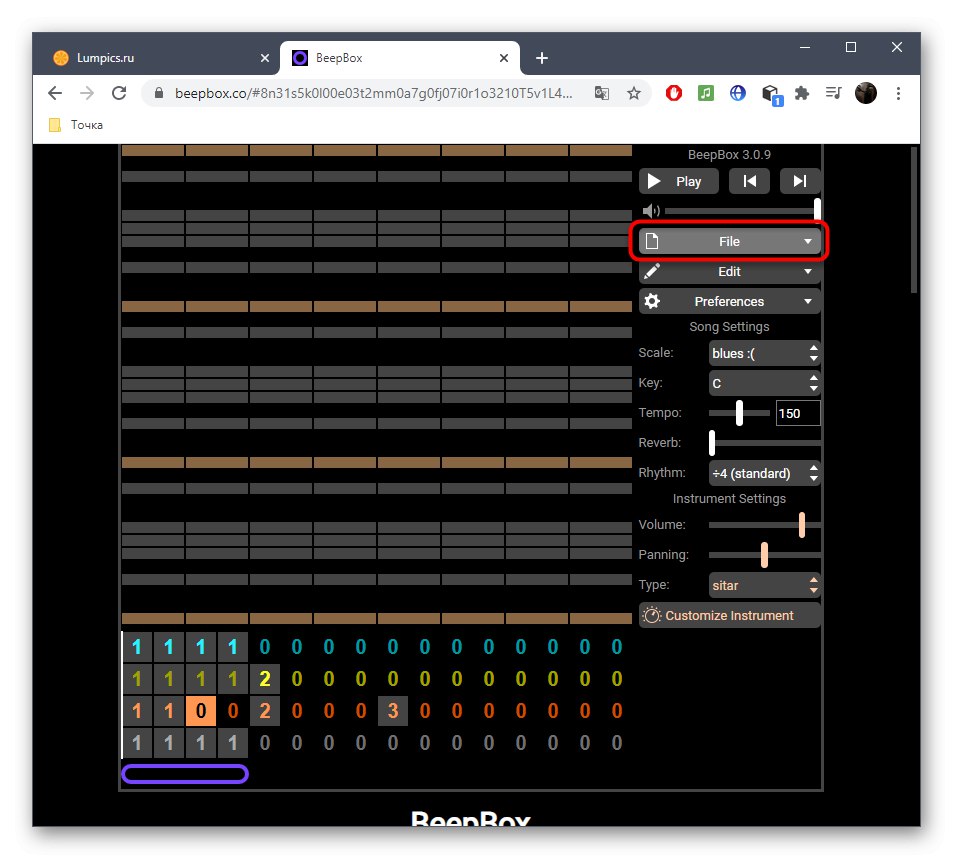Image resolution: width=953 pixels, height=859 pixels.
Task: Jump to previous bar with rewind icon
Action: tap(749, 181)
